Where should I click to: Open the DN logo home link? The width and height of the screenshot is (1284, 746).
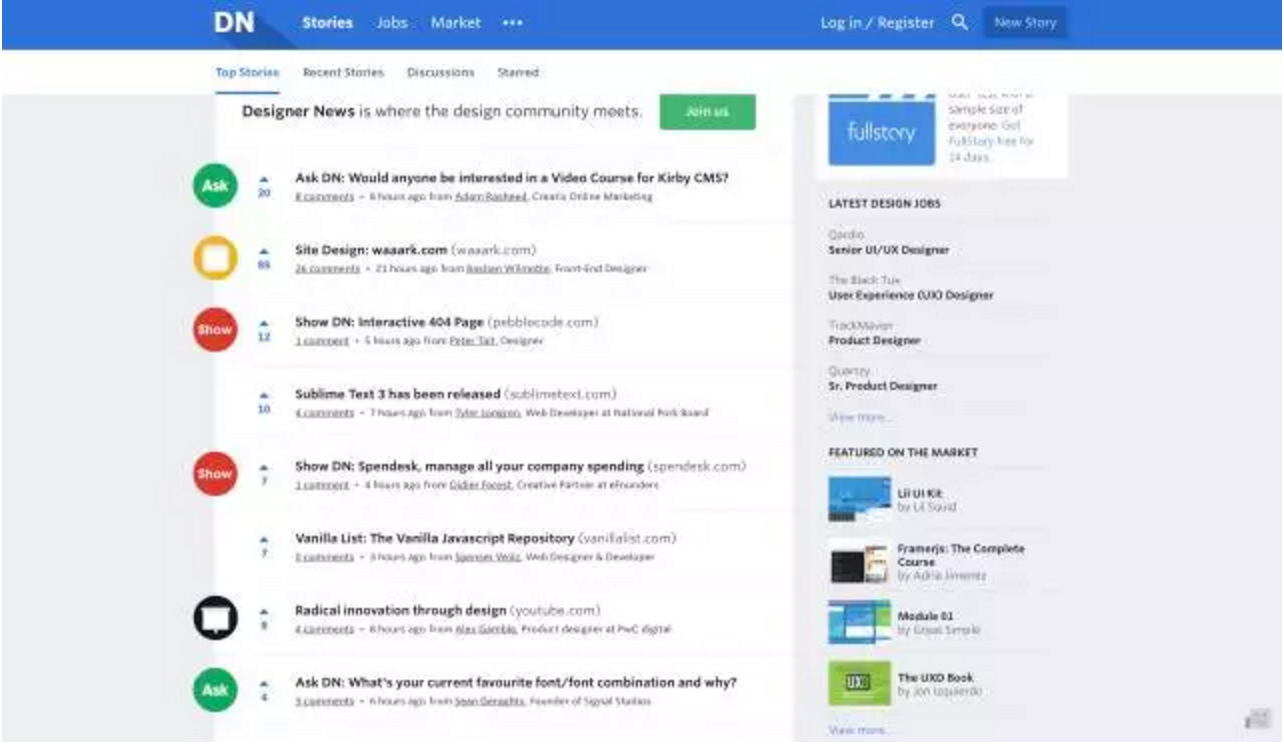click(233, 23)
